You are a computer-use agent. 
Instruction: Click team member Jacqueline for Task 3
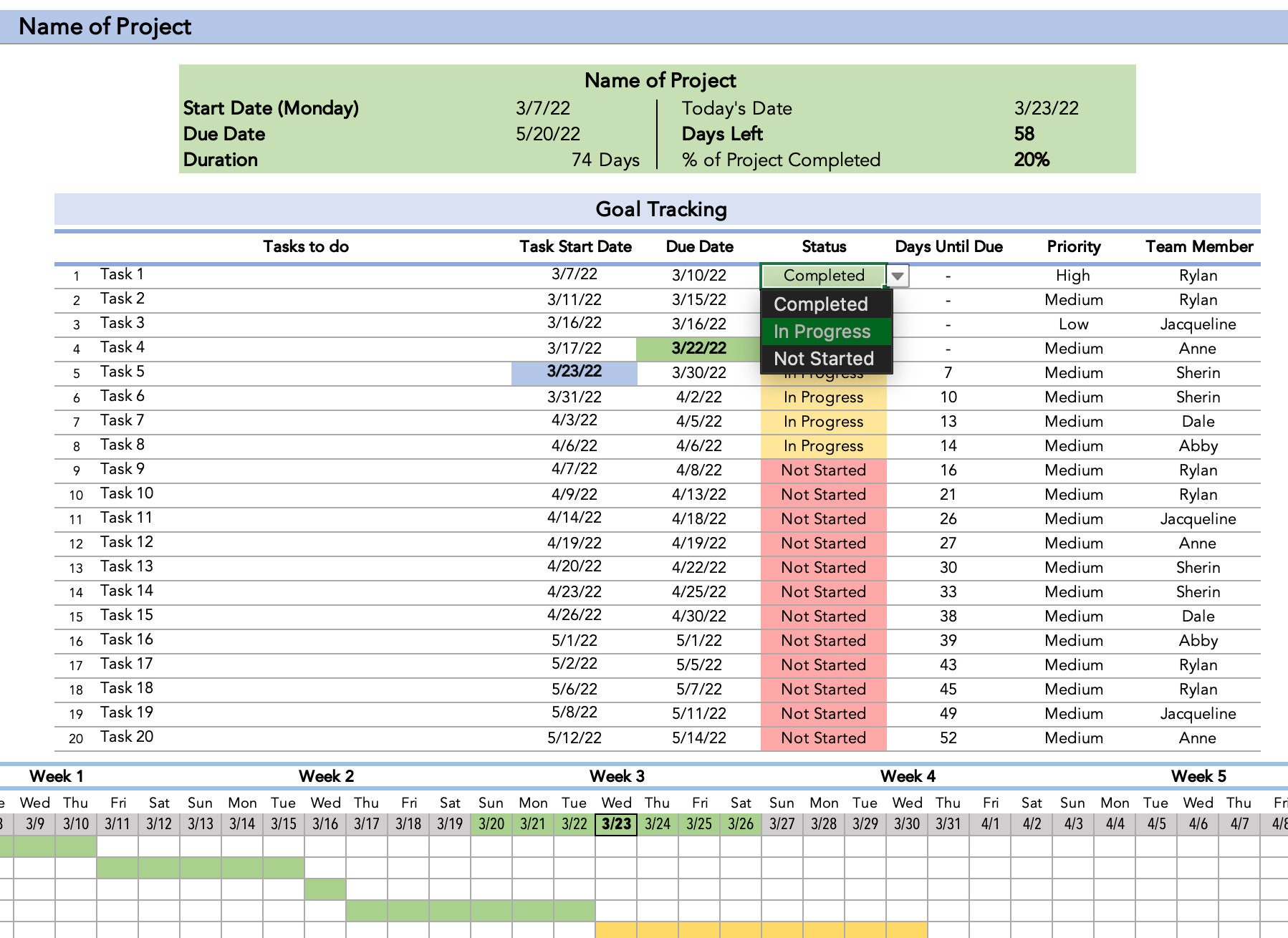[x=1198, y=324]
